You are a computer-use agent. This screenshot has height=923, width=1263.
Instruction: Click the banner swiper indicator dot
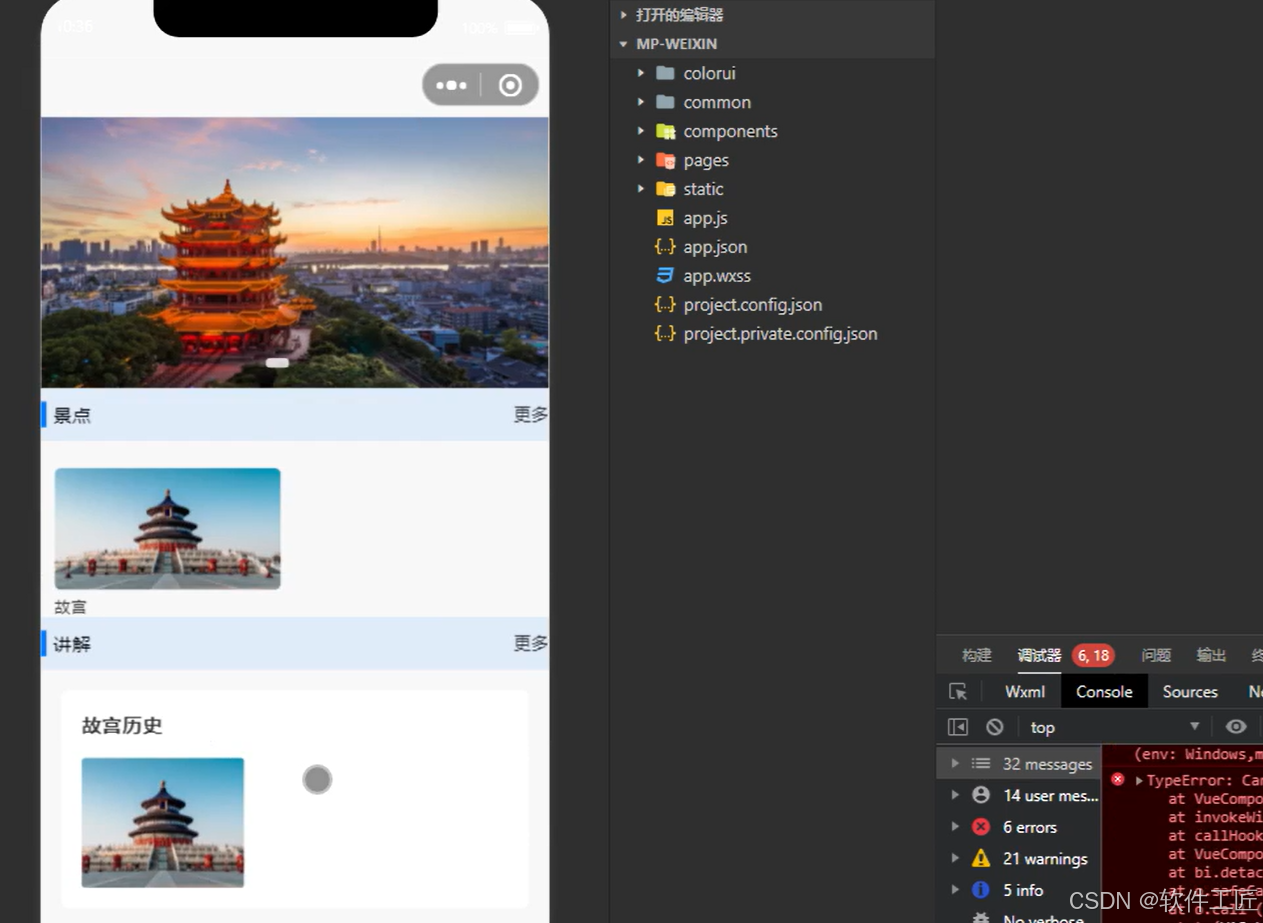277,363
